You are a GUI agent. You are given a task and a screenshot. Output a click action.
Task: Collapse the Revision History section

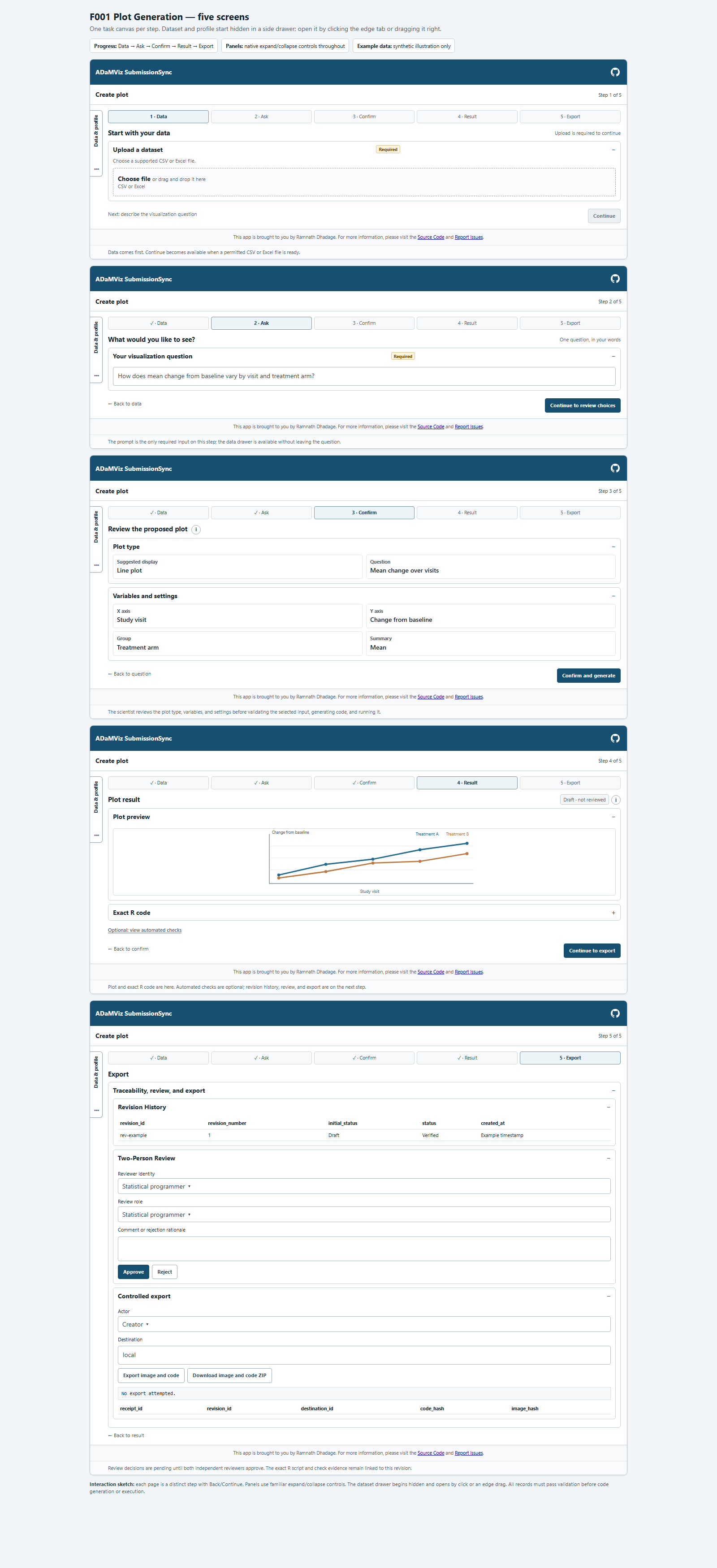tap(608, 1107)
